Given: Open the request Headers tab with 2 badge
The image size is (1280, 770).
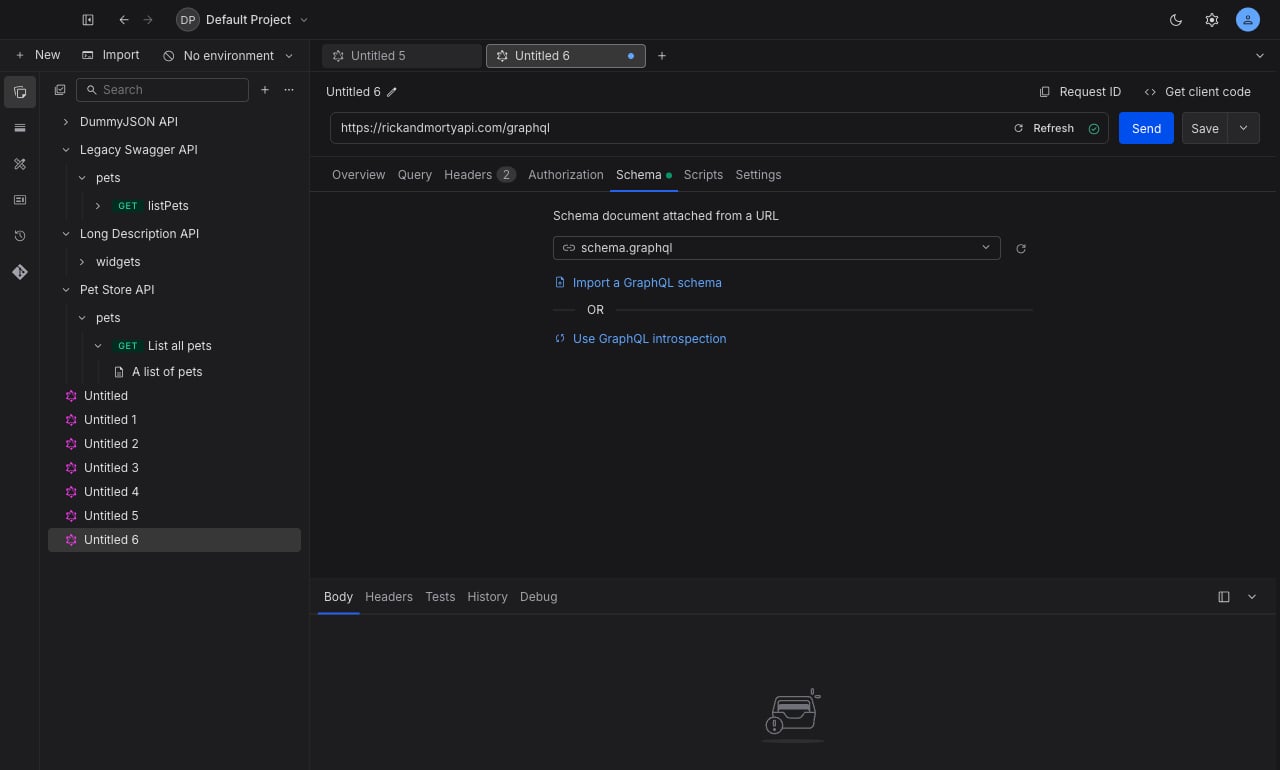Looking at the screenshot, I should pyautogui.click(x=480, y=175).
